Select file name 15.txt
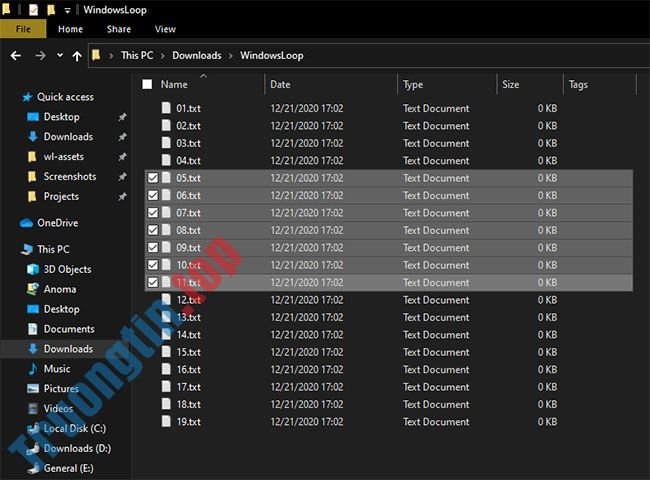 (x=189, y=352)
